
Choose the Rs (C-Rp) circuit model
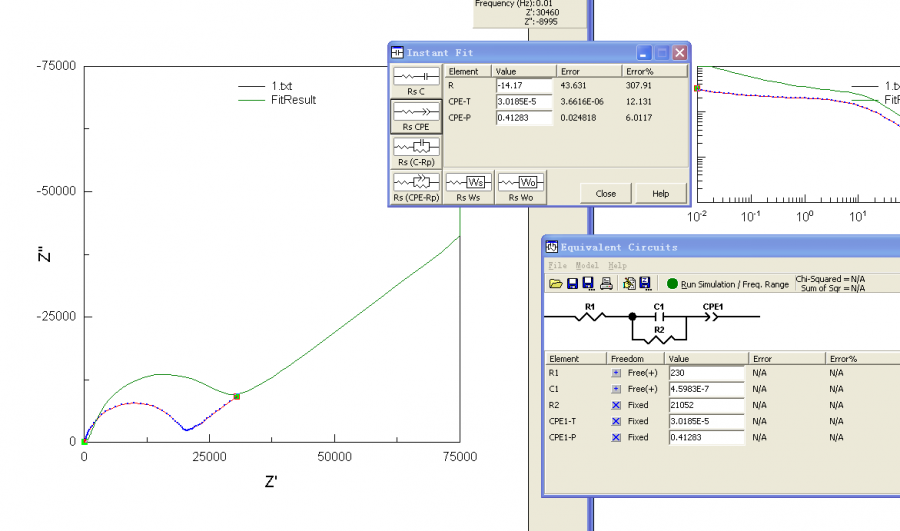[415, 151]
